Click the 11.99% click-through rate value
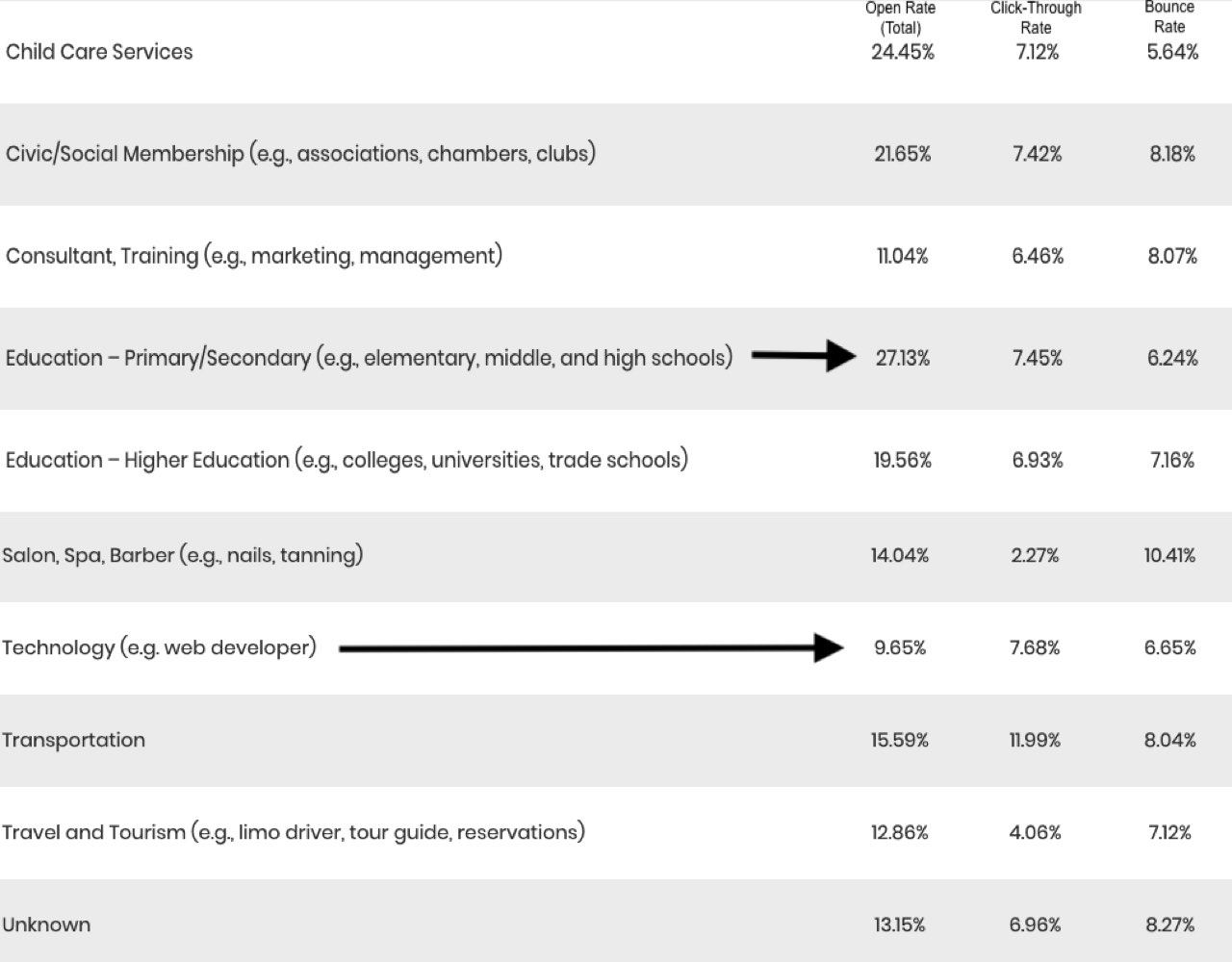The height and width of the screenshot is (962, 1232). click(x=1035, y=741)
